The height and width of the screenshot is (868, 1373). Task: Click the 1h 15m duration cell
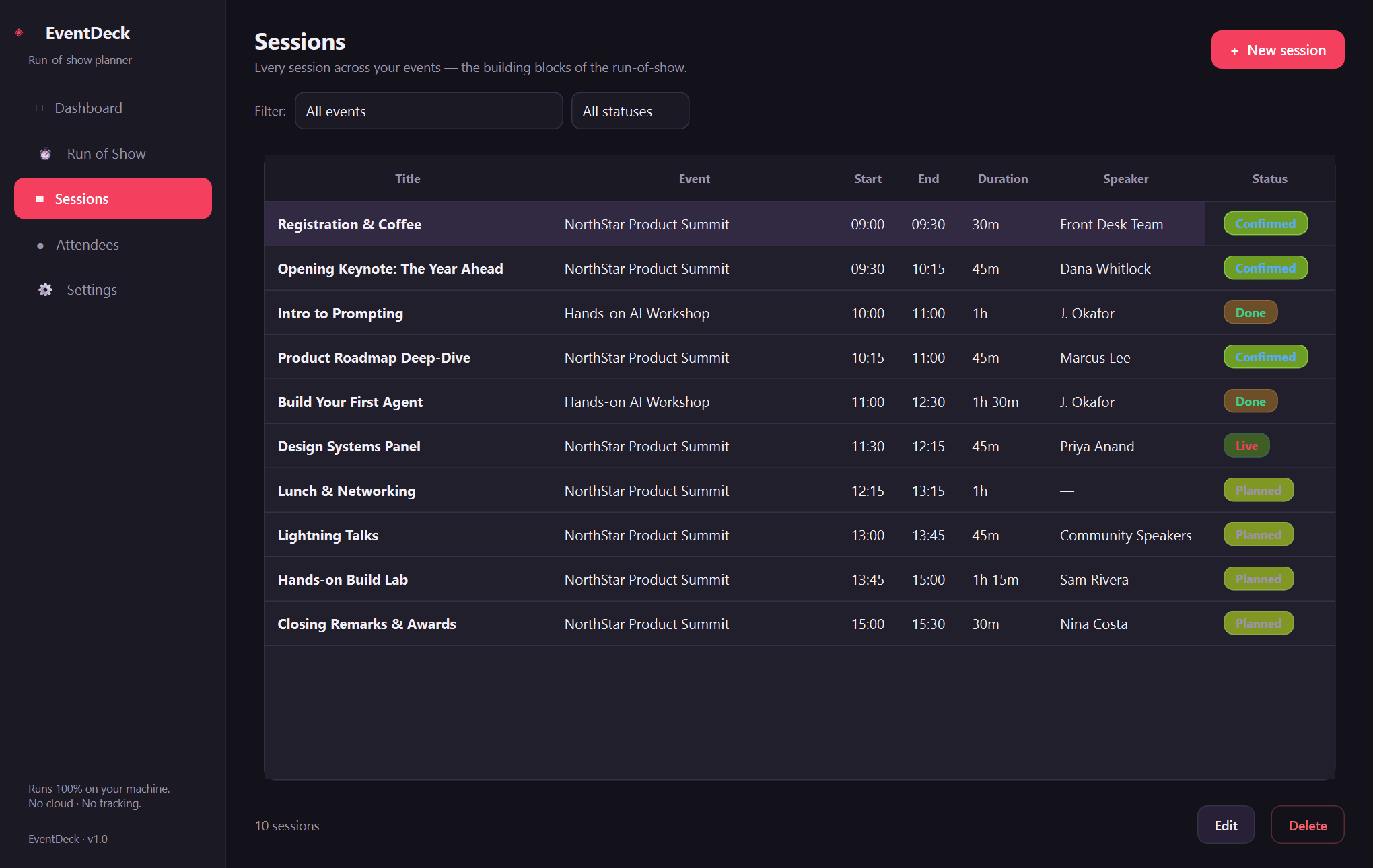[x=995, y=580]
